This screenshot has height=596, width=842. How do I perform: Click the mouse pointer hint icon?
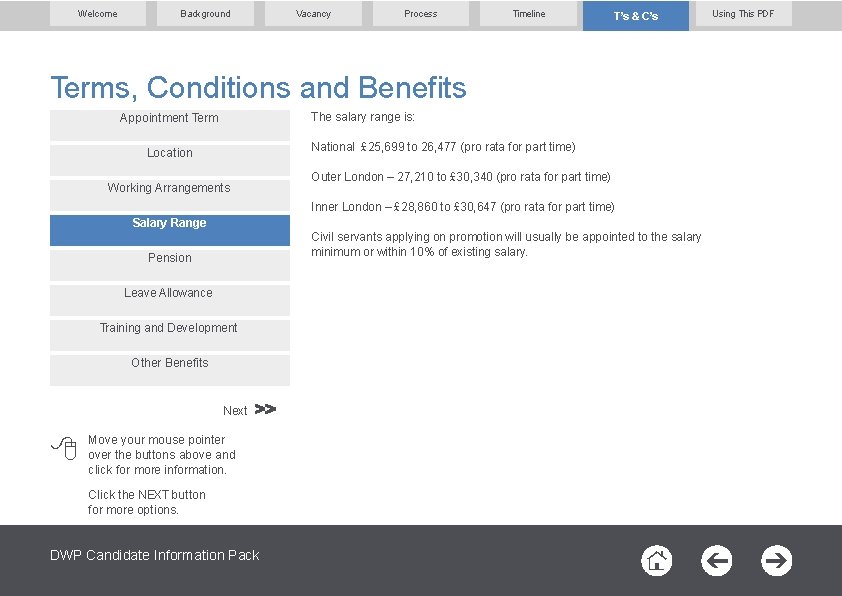(64, 448)
